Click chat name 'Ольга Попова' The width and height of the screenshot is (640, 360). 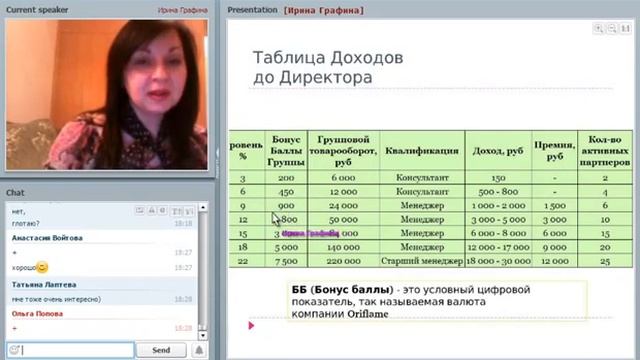coord(37,313)
